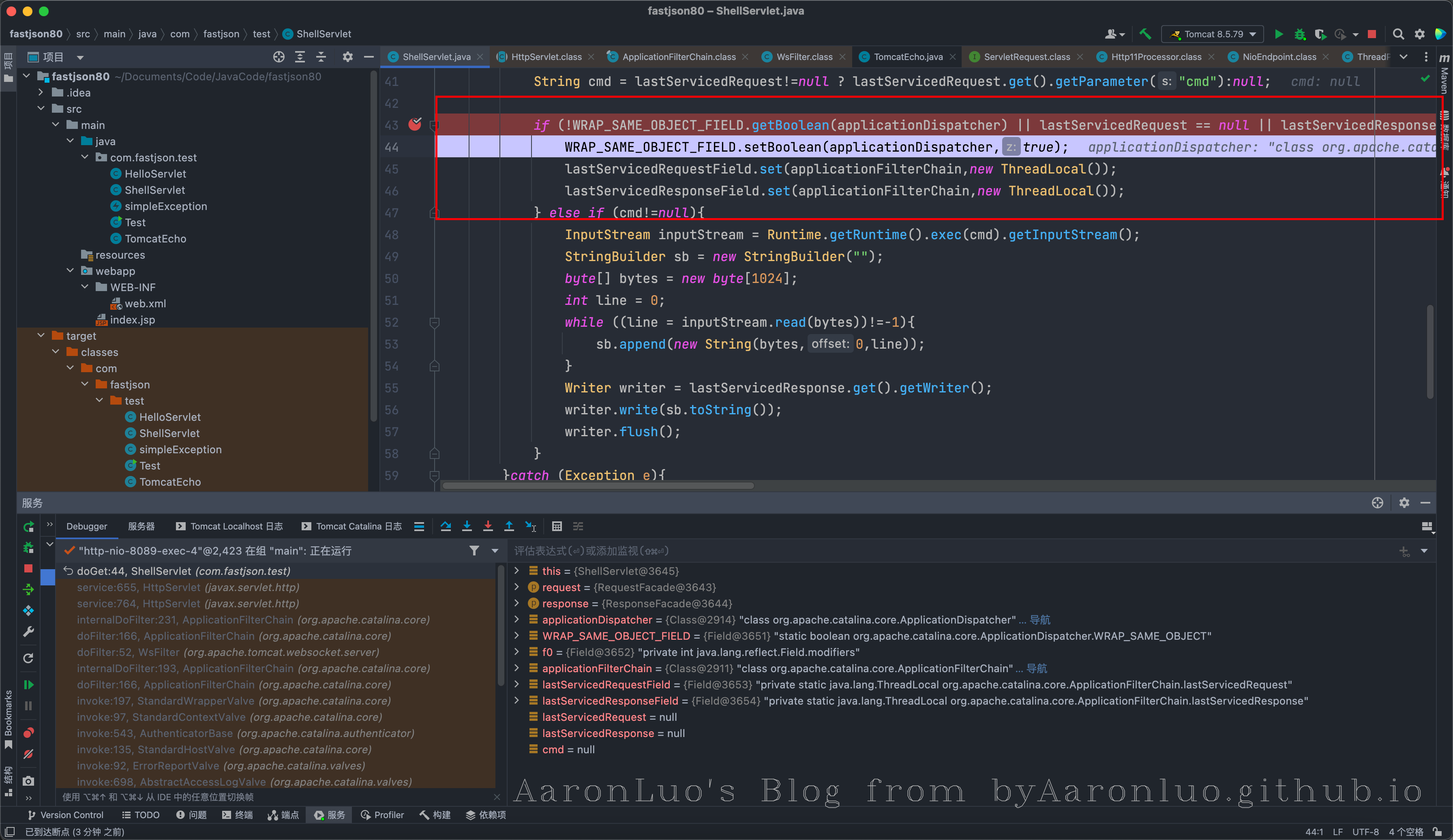This screenshot has height=840, width=1453.
Task: Open Search Everywhere magnifier icon
Action: [1398, 34]
